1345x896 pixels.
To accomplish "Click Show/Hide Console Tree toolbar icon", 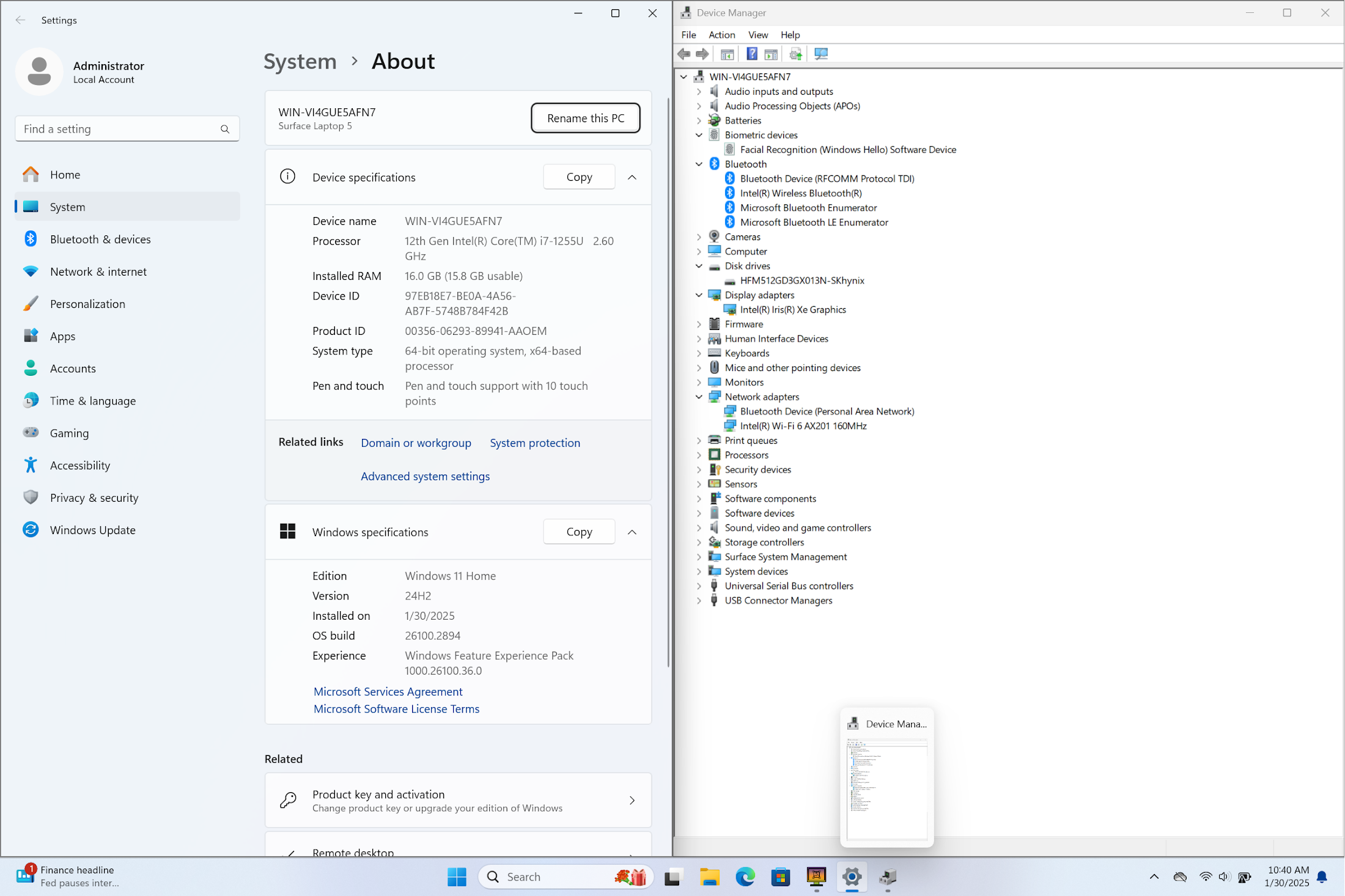I will coord(727,54).
